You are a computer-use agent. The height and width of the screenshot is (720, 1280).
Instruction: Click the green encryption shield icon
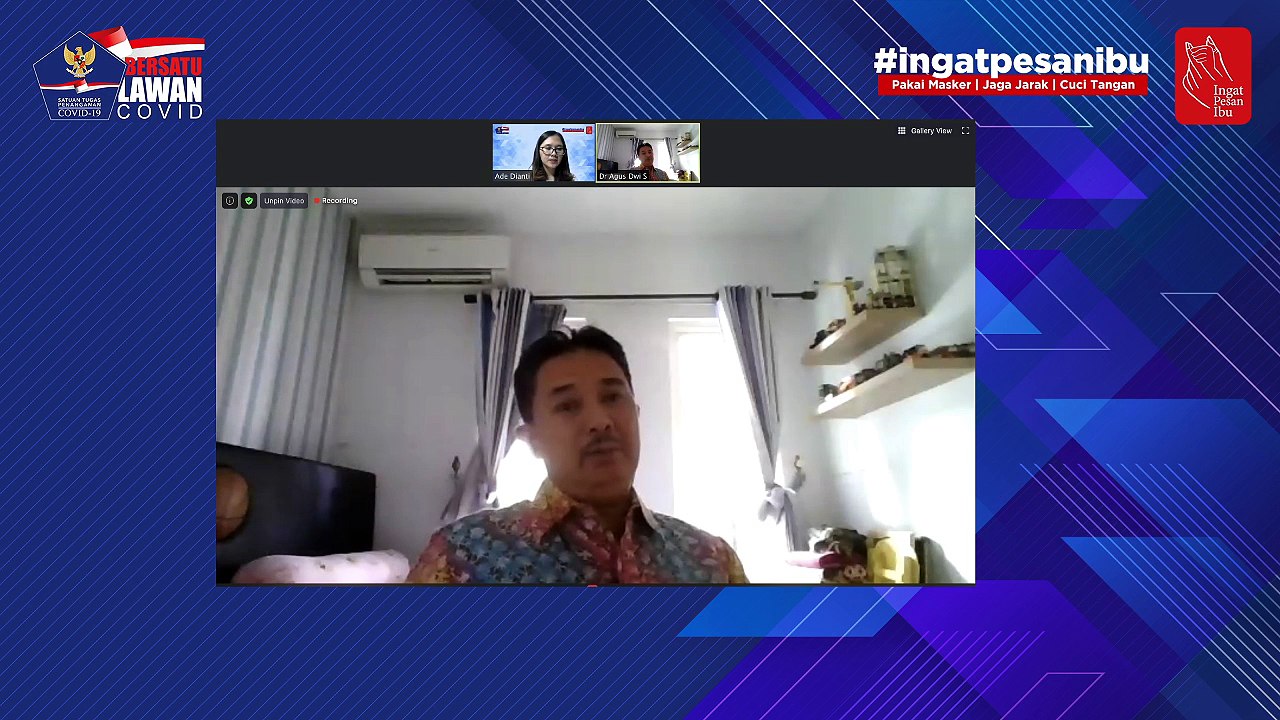coord(249,201)
